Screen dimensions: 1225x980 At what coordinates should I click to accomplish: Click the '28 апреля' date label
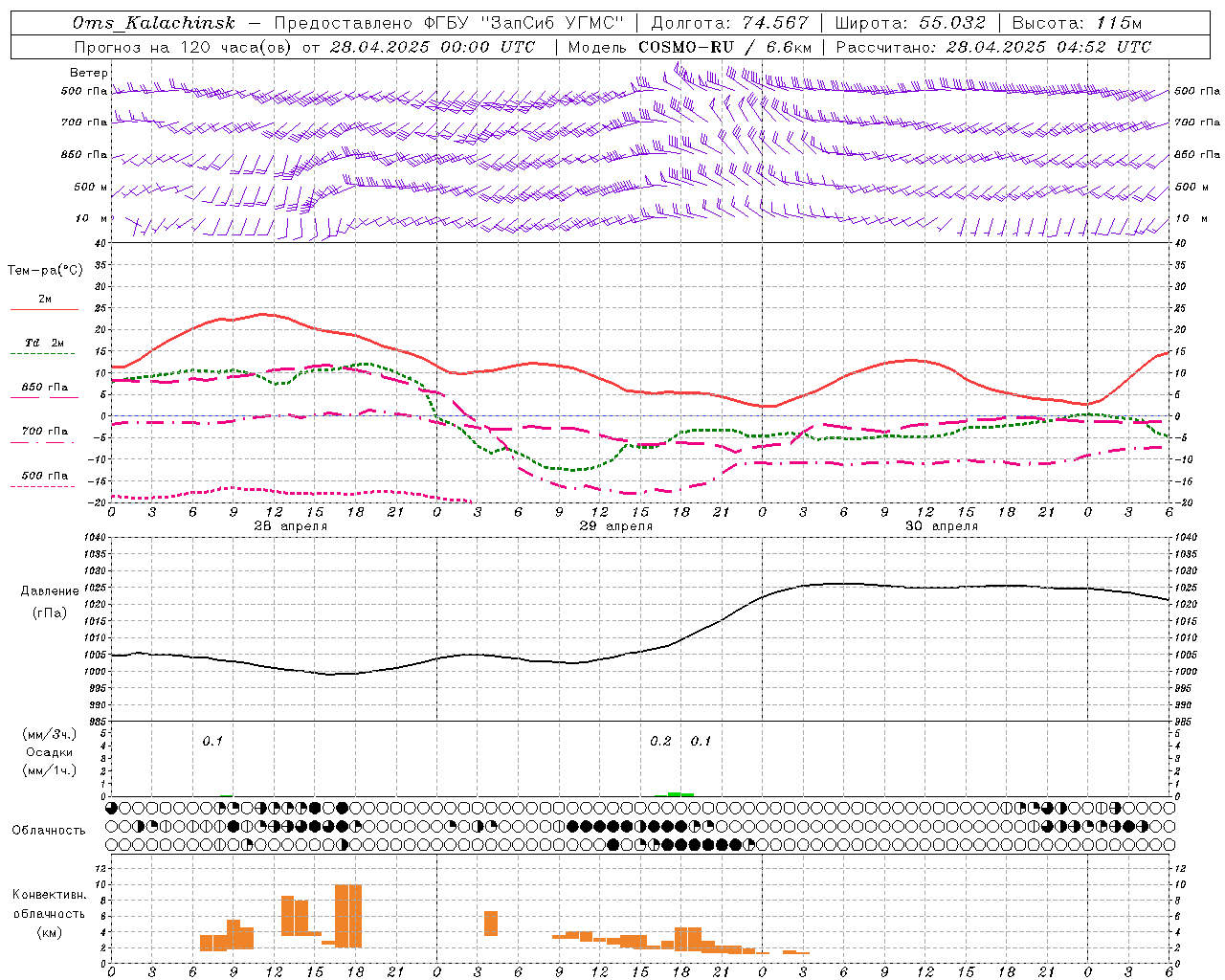[291, 526]
